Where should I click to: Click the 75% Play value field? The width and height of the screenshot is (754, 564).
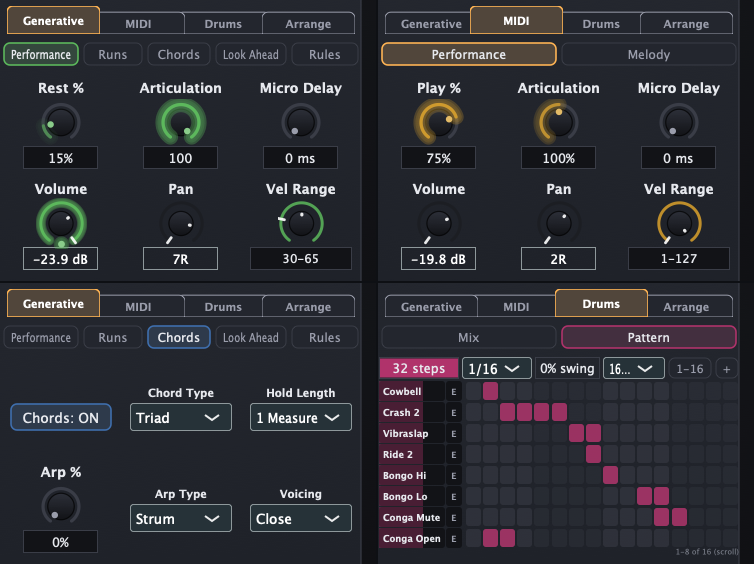pos(439,158)
